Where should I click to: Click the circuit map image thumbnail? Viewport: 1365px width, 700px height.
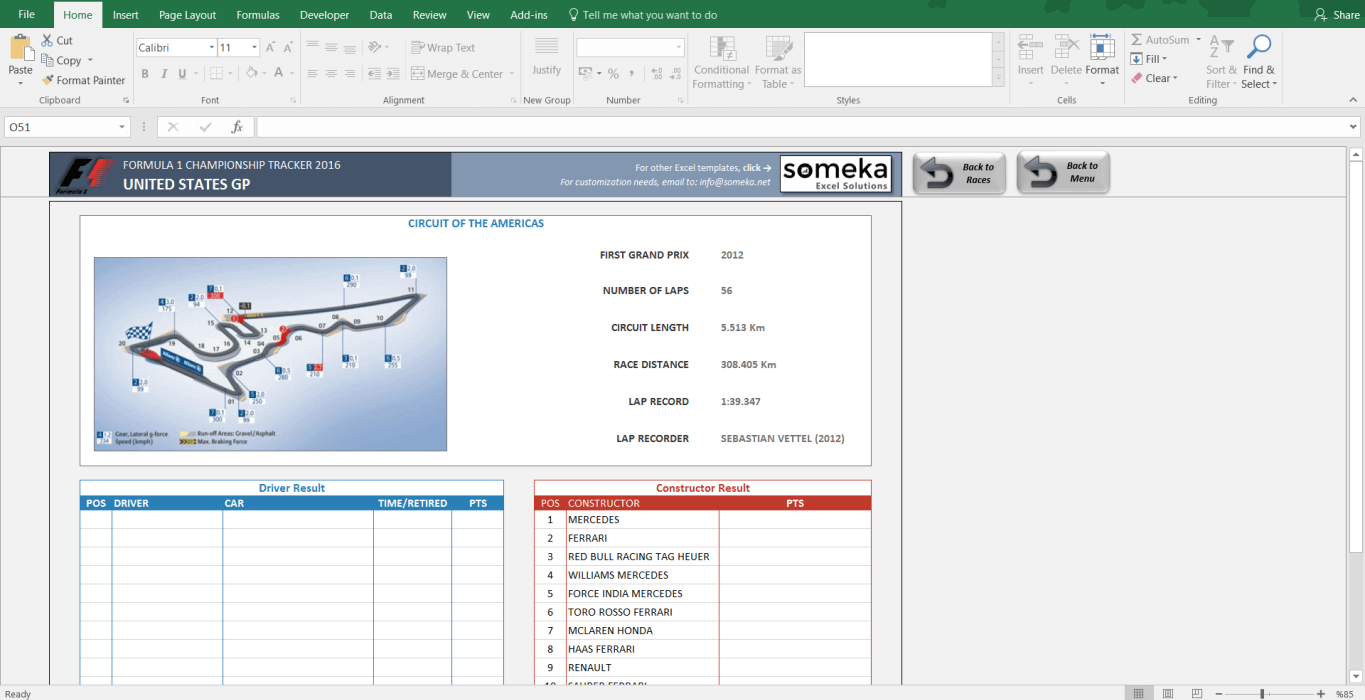point(270,354)
